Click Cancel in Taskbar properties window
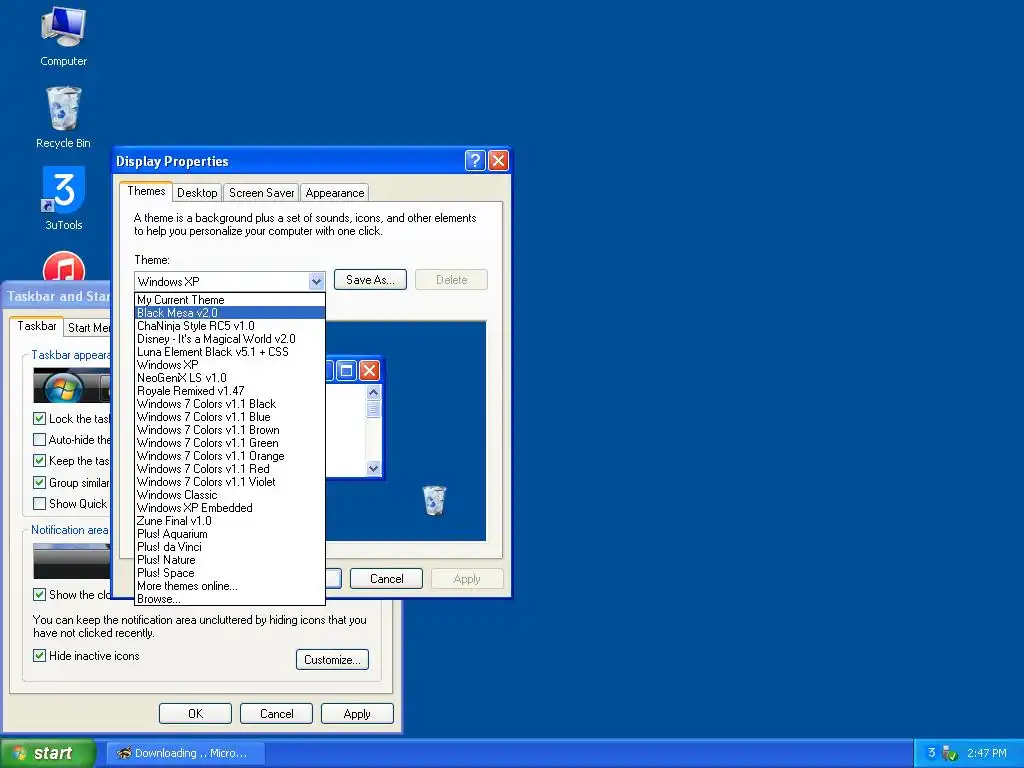 [276, 714]
